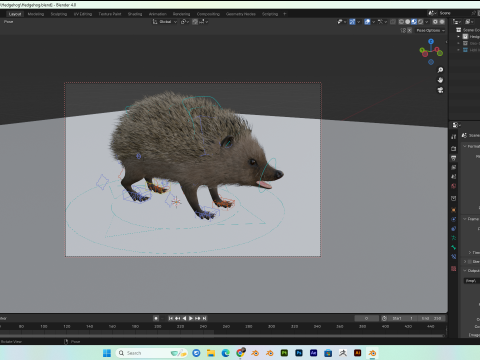Toggle X-ray display in viewport header

pyautogui.click(x=393, y=22)
